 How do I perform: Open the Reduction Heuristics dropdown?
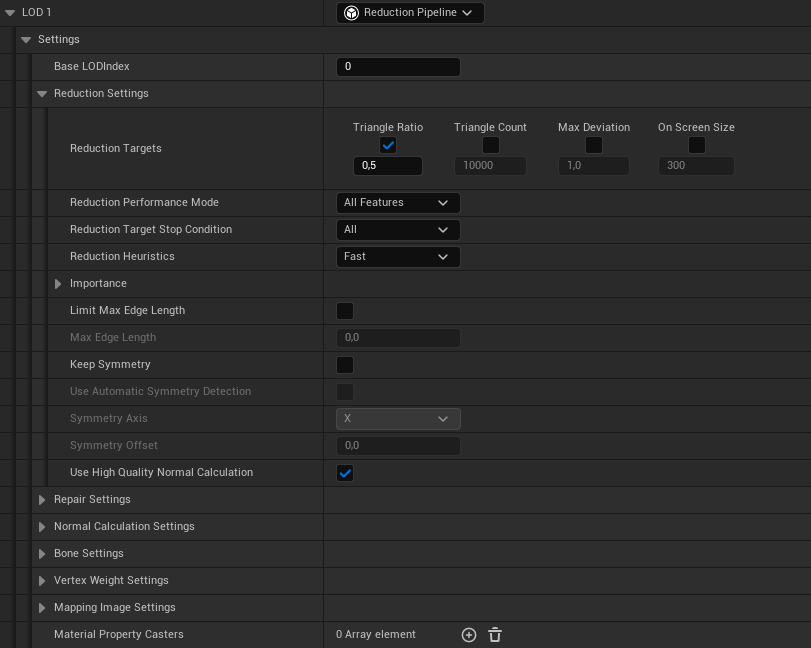pyautogui.click(x=398, y=256)
